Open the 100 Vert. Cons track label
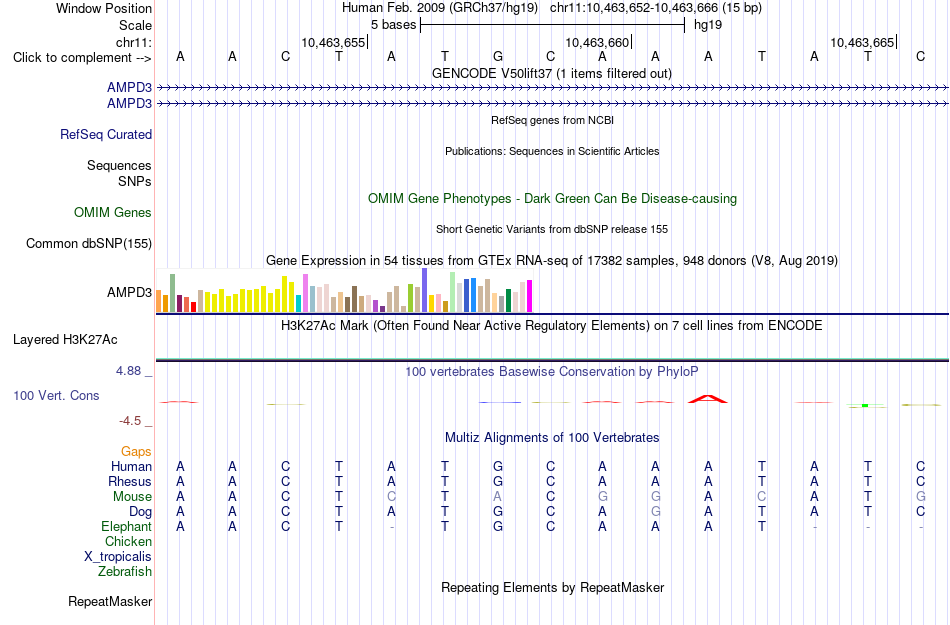The image size is (950, 625). click(56, 395)
